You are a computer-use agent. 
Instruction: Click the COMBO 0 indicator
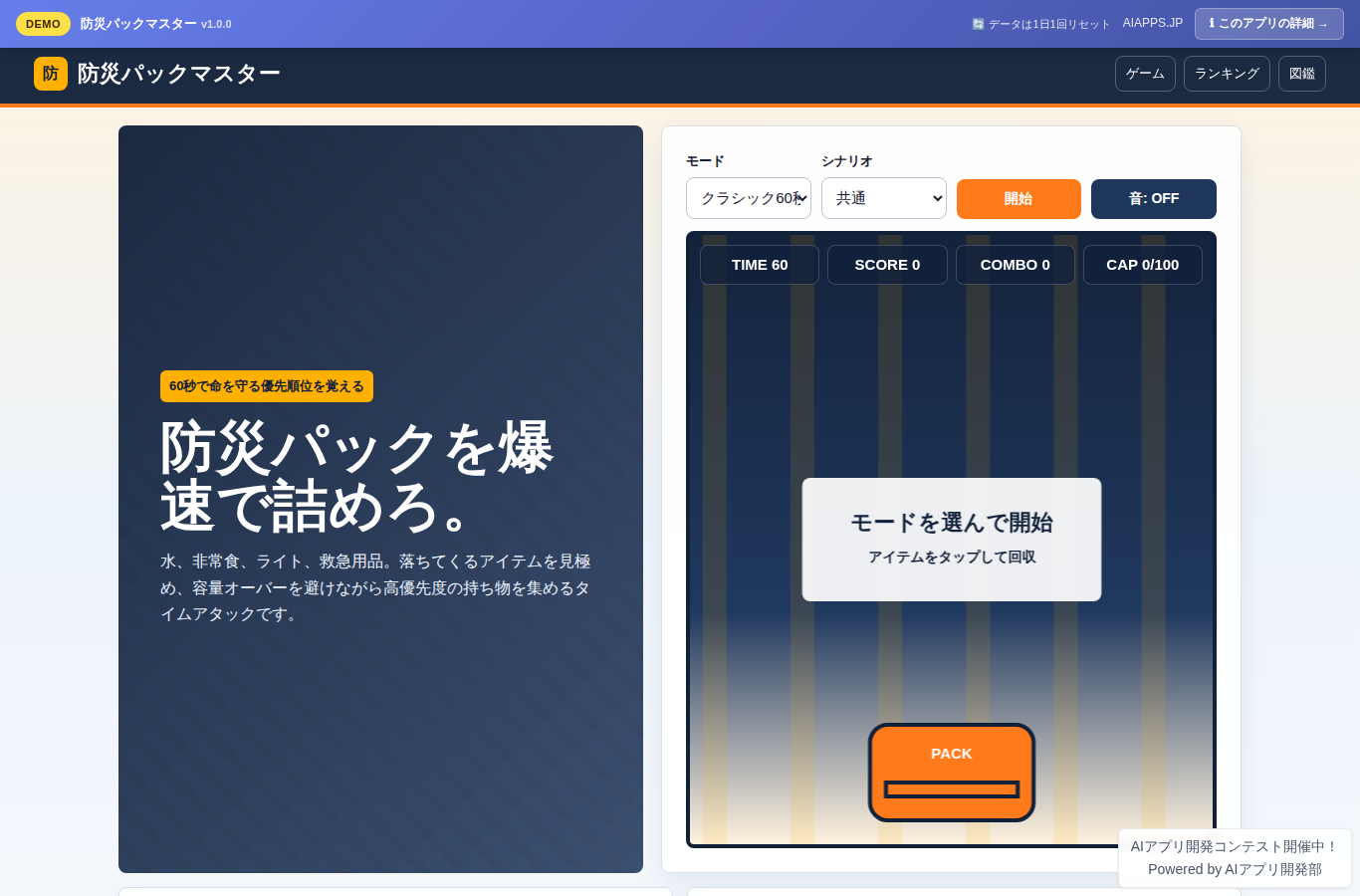coord(1016,265)
